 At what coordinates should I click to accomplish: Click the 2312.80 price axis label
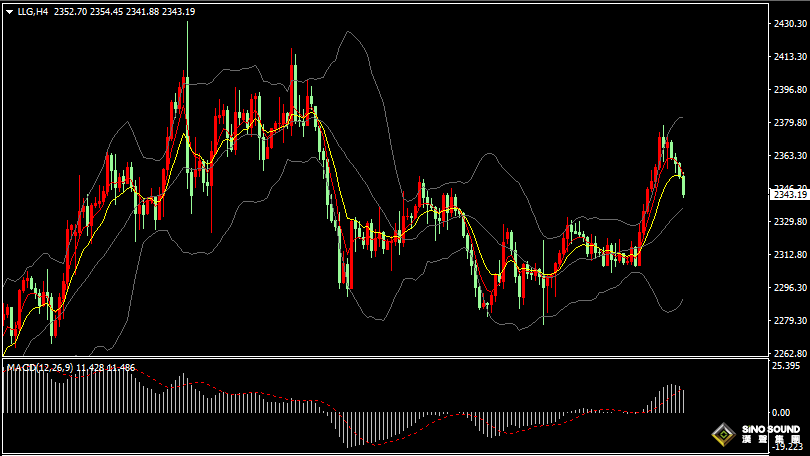(x=789, y=255)
